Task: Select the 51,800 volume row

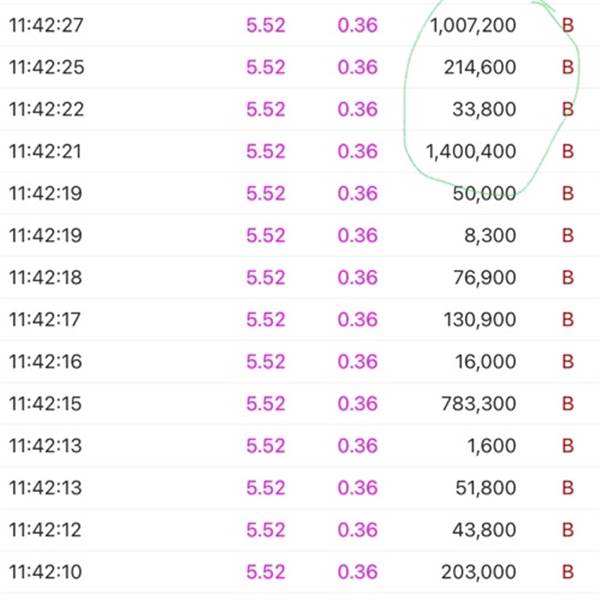Action: click(x=300, y=488)
